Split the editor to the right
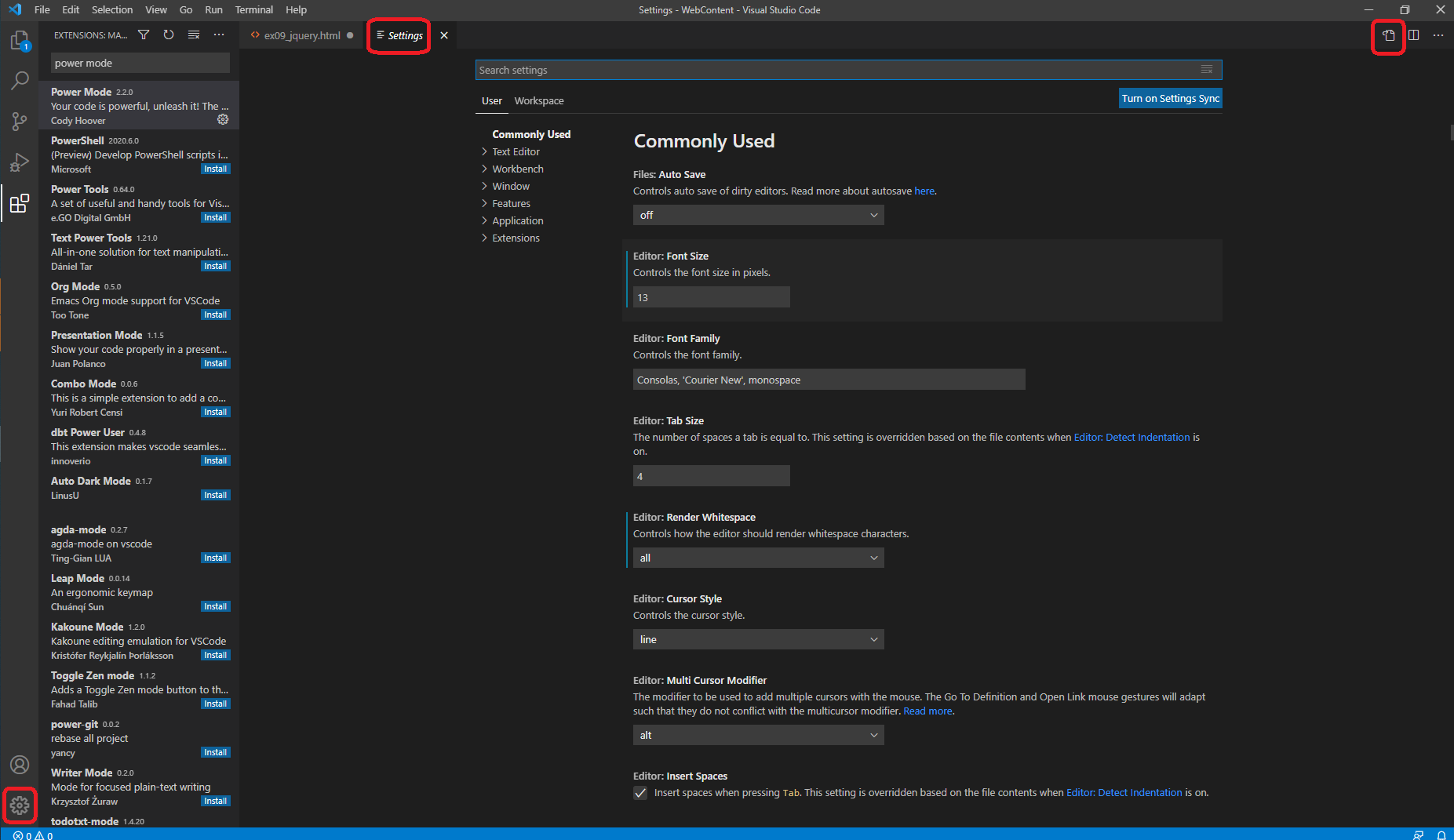The image size is (1454, 840). 1414,35
